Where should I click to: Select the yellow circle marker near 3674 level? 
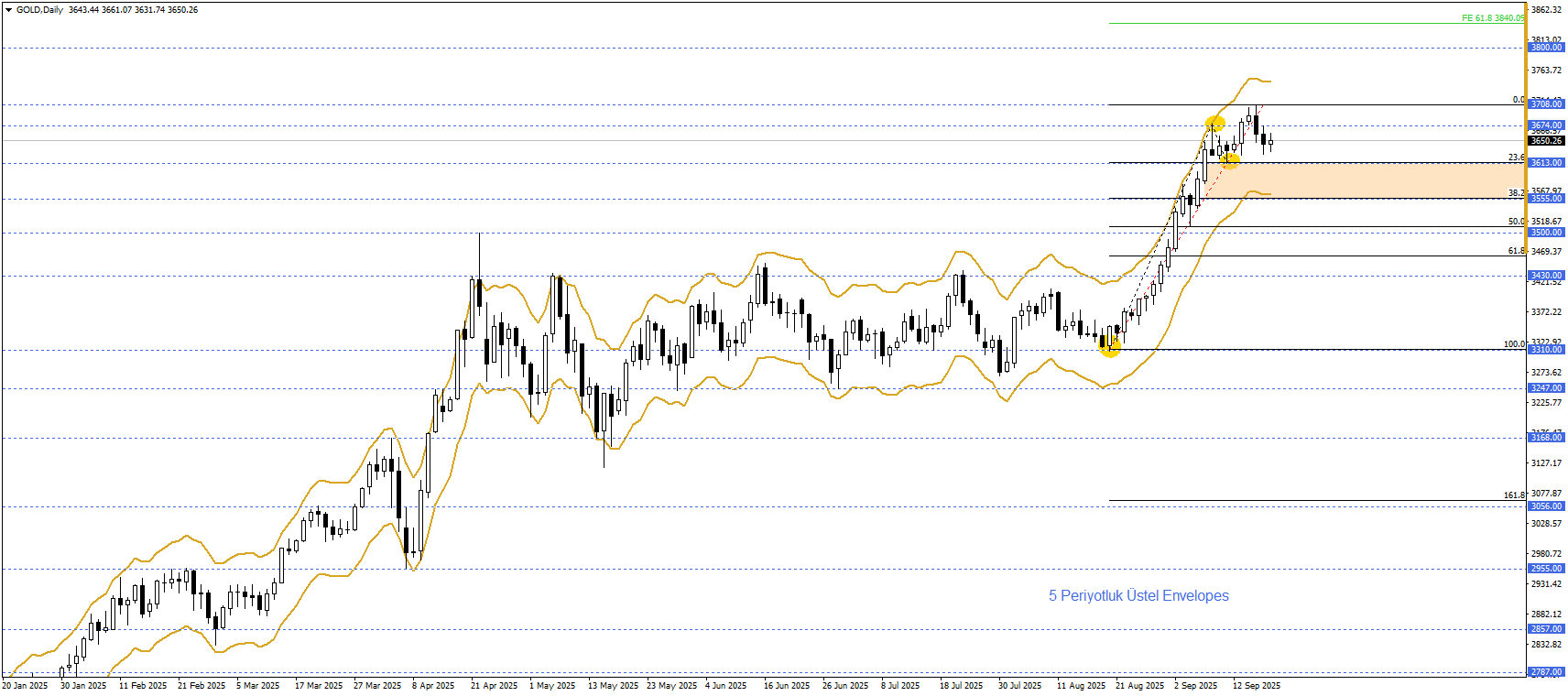[1215, 124]
